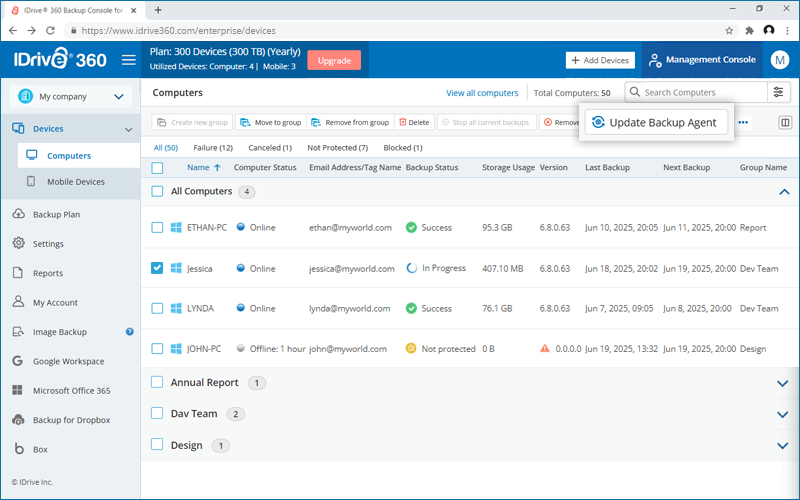
Task: Collapse the Devices section chevron
Action: point(129,129)
